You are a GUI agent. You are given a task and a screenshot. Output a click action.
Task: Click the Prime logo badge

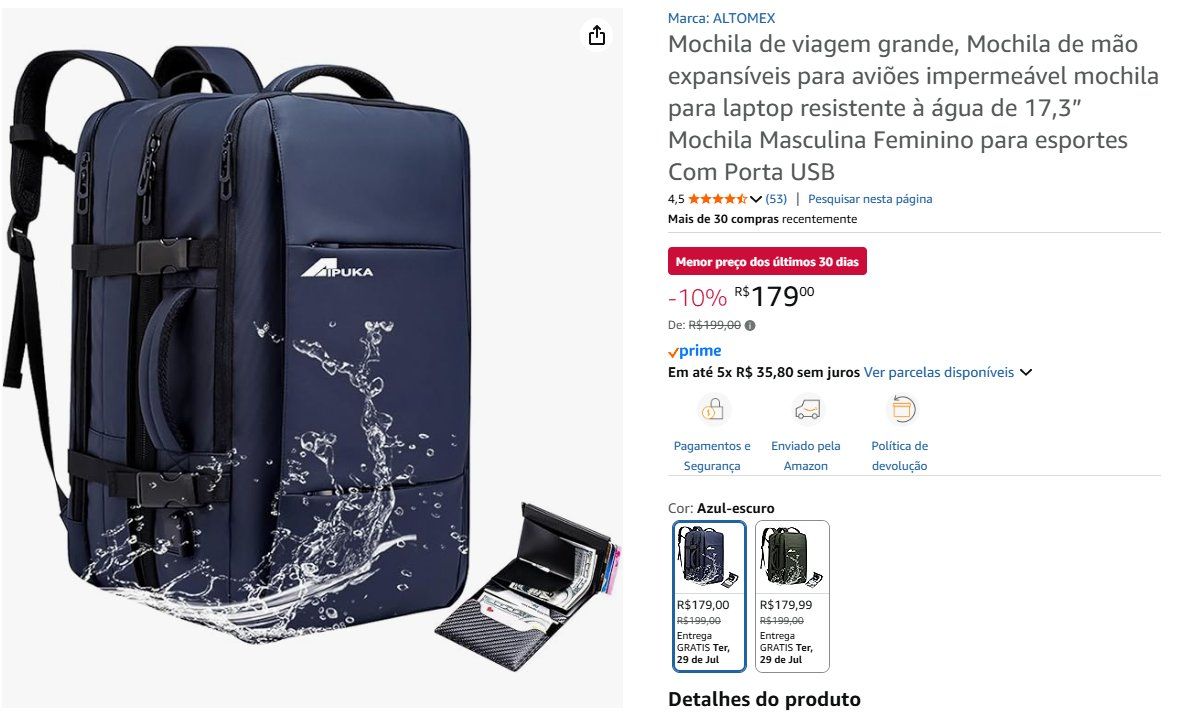coord(694,351)
